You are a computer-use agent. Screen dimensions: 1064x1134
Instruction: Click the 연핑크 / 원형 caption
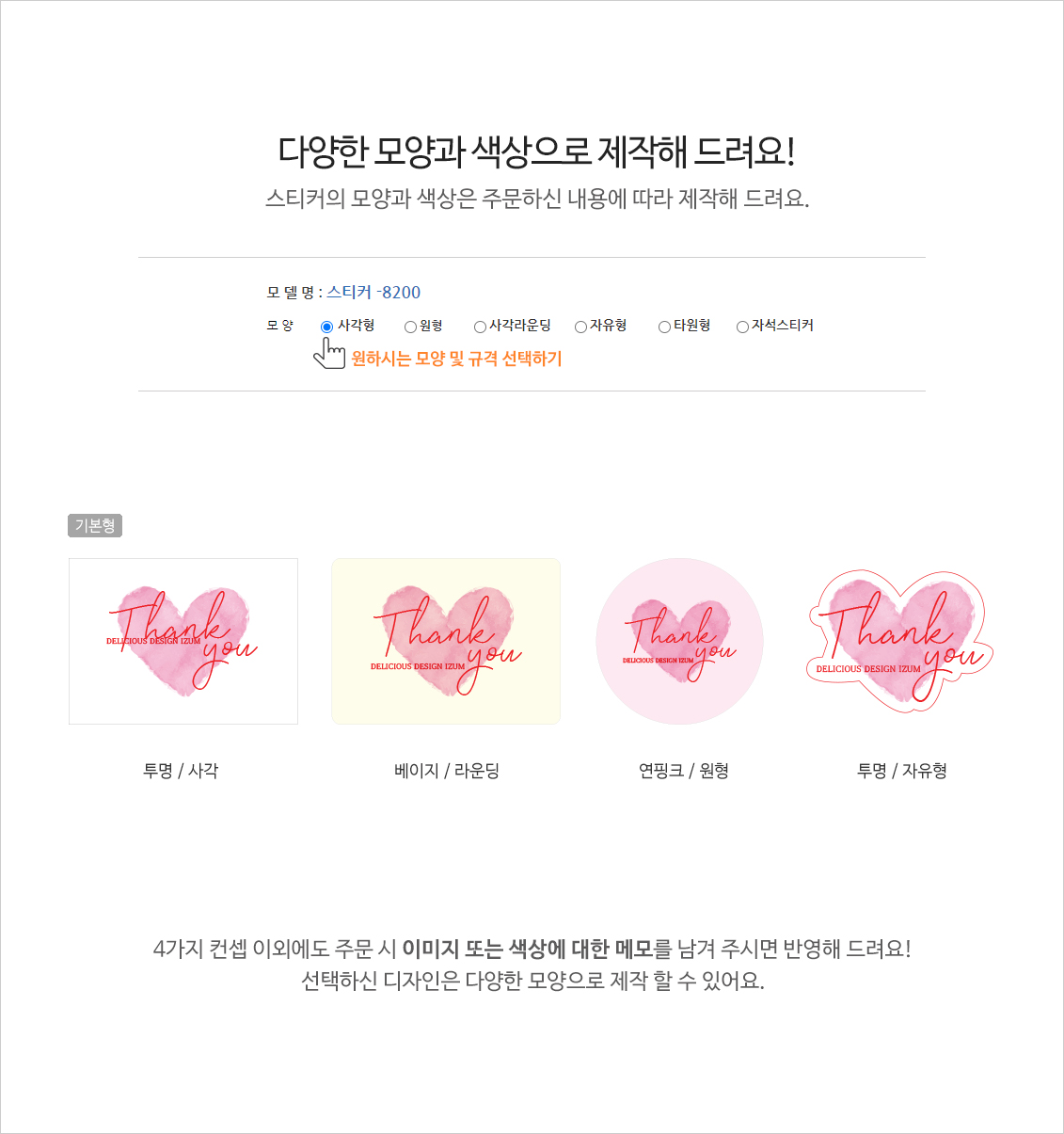(x=684, y=771)
